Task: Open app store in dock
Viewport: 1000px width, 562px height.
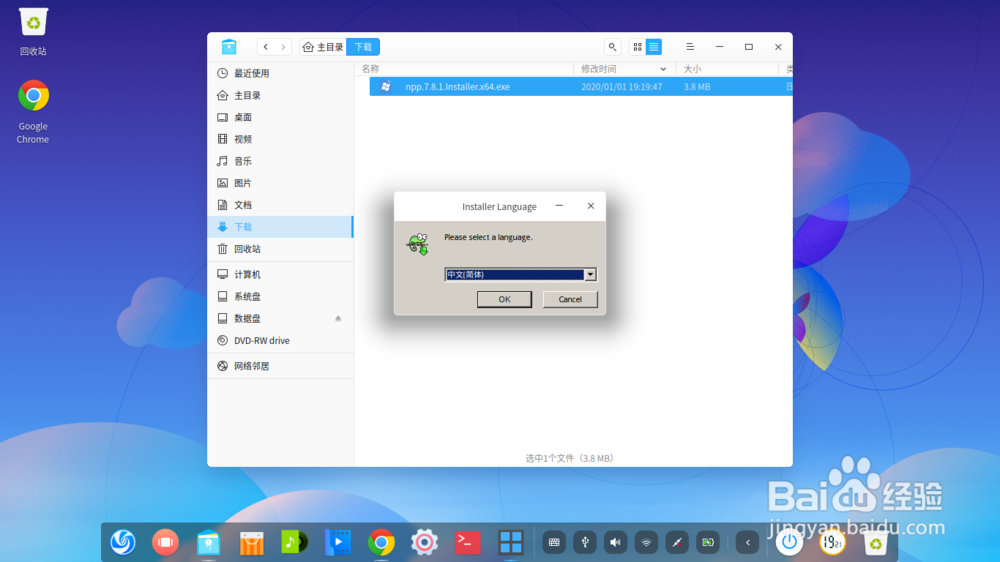Action: [251, 542]
